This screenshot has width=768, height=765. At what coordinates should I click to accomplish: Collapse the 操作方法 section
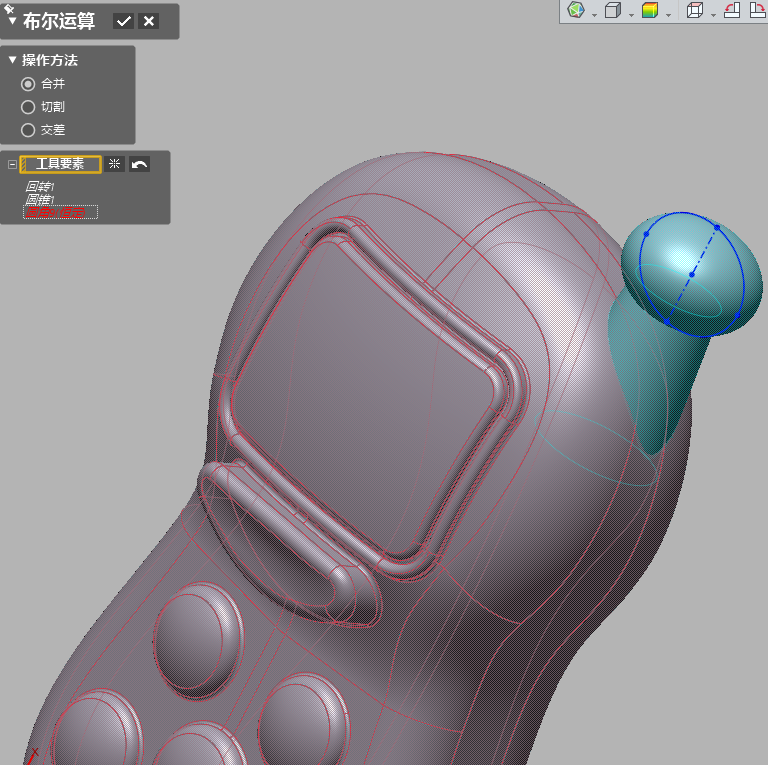coord(12,60)
